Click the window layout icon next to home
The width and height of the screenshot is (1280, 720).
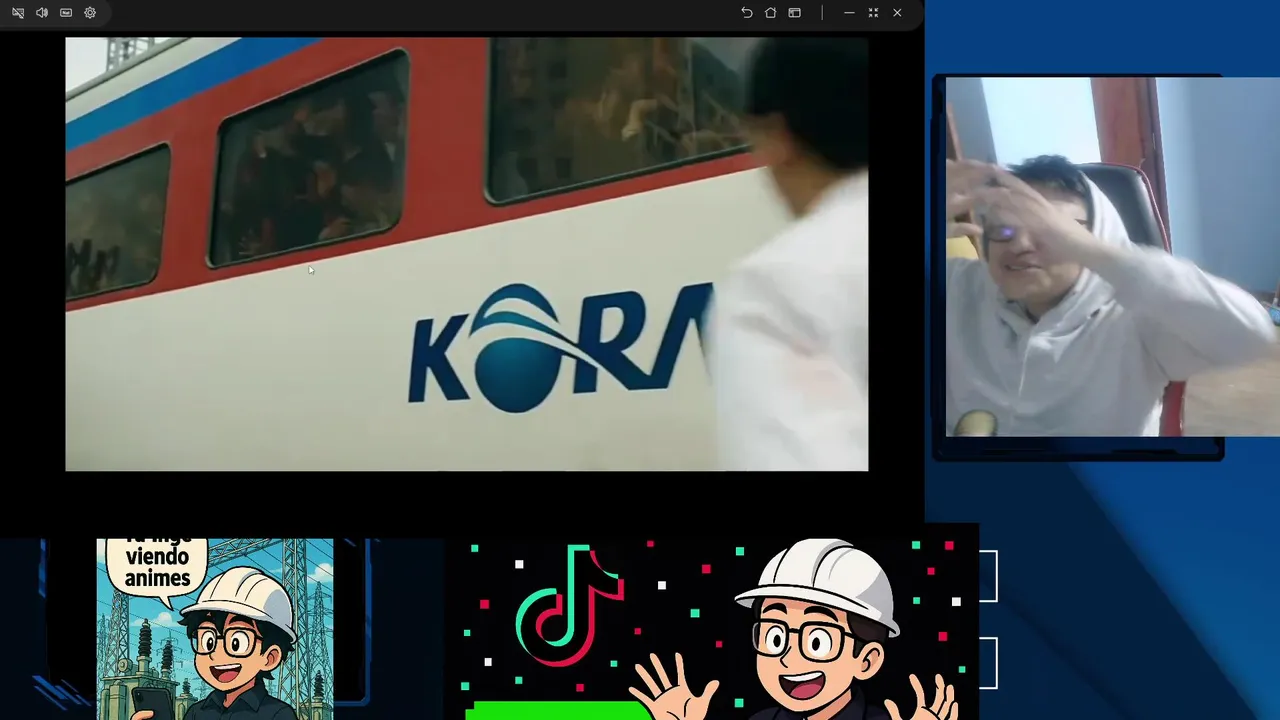[x=794, y=13]
